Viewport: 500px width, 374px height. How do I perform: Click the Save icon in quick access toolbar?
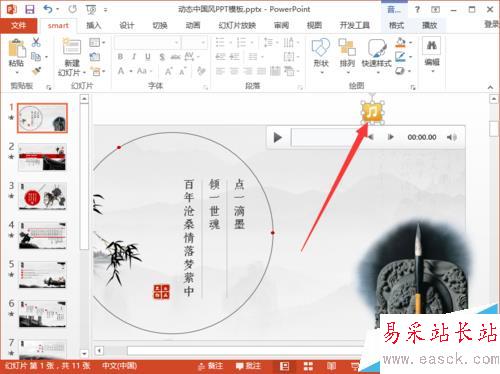(x=30, y=9)
